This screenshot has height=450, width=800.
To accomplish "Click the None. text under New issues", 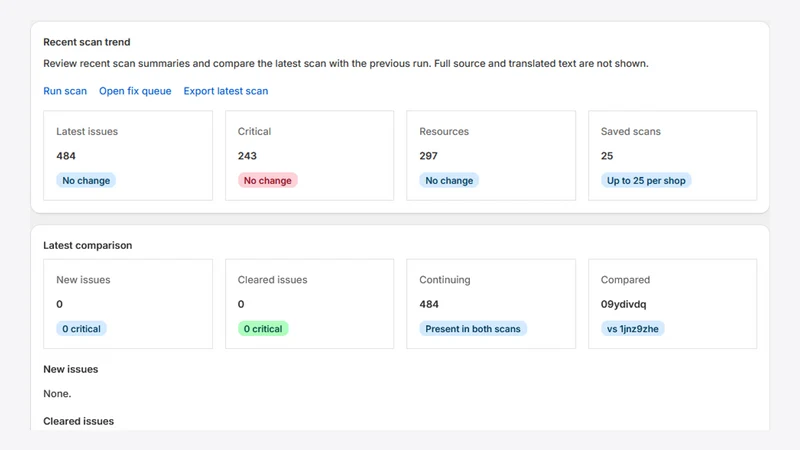I will point(57,393).
